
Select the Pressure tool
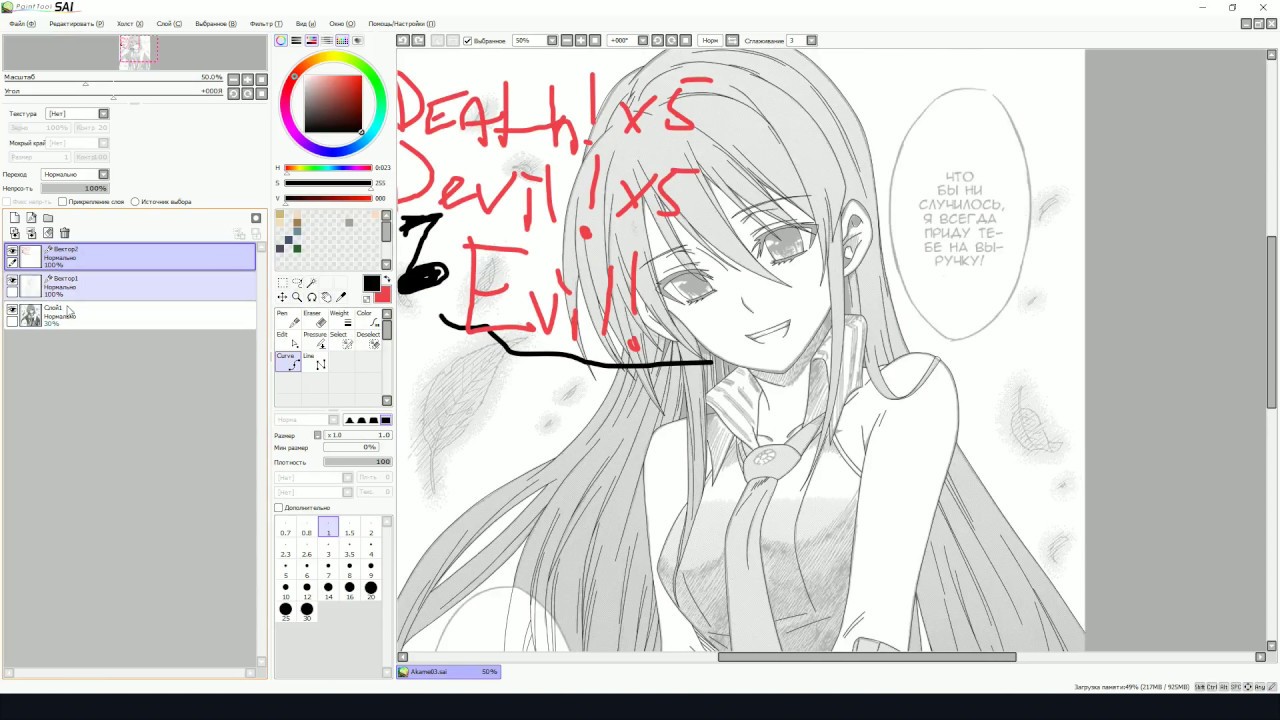click(315, 340)
